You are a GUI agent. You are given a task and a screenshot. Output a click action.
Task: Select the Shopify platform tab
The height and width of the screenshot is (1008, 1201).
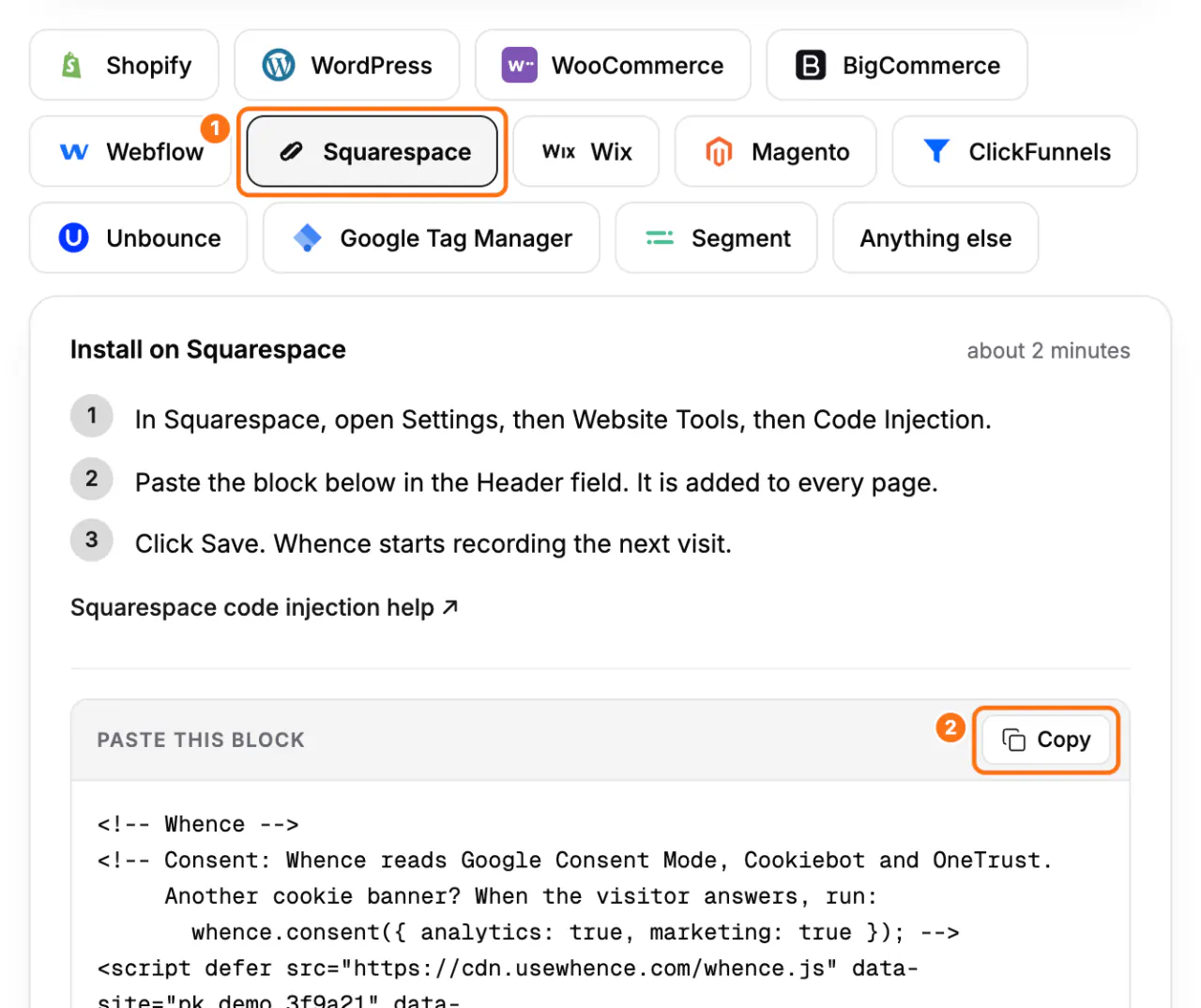pyautogui.click(x=124, y=65)
